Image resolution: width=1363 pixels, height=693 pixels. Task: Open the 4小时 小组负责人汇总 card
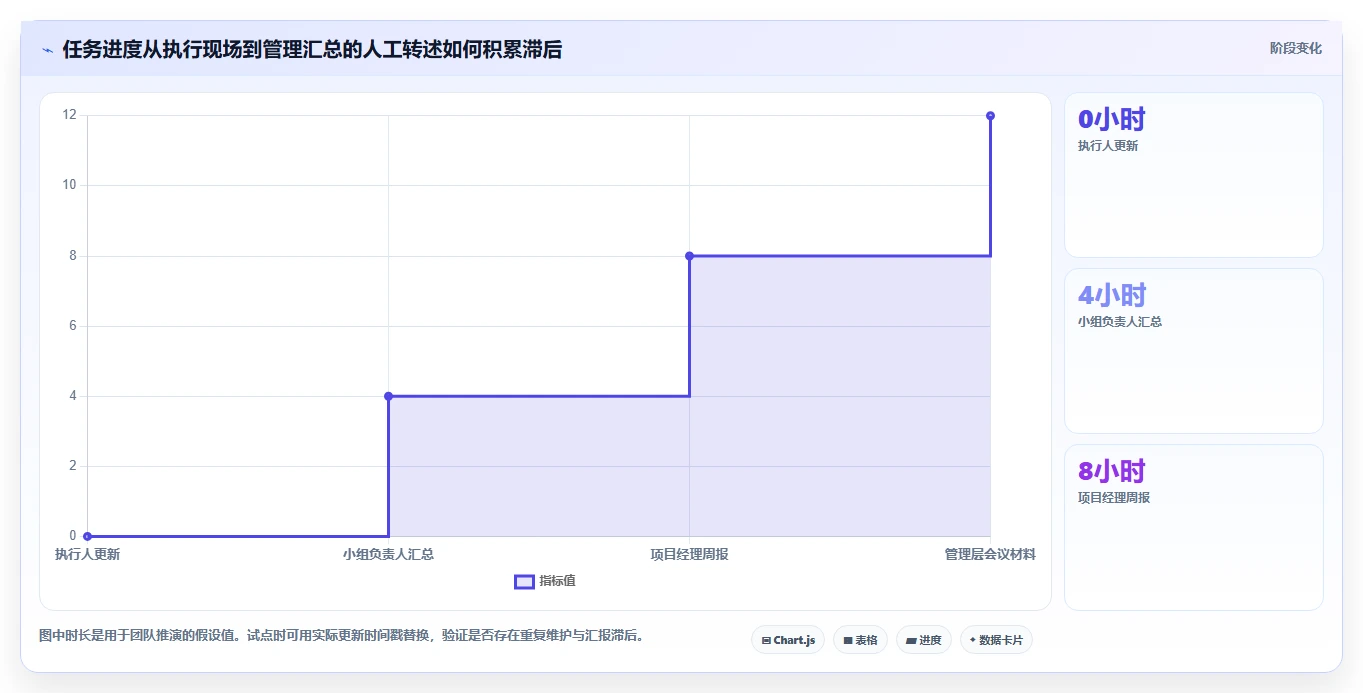pyautogui.click(x=1194, y=351)
